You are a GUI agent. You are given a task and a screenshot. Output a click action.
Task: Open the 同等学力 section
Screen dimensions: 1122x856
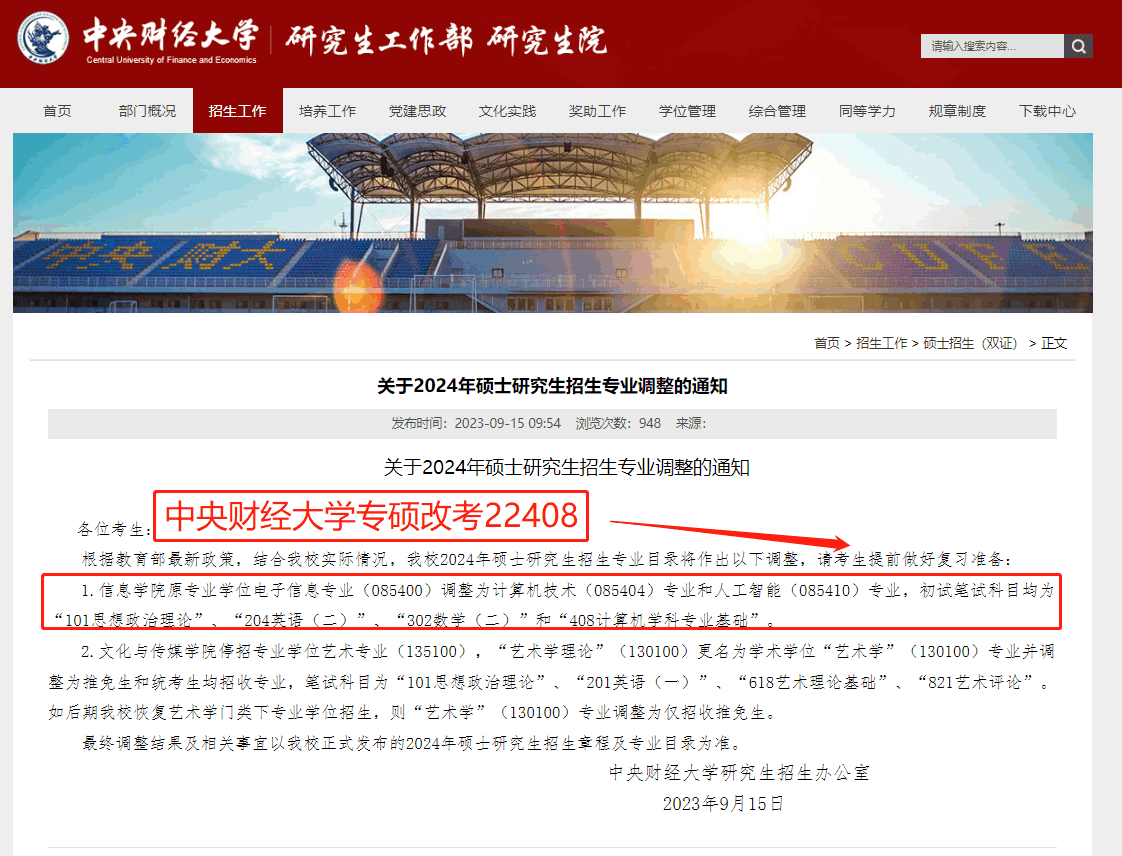coord(867,111)
